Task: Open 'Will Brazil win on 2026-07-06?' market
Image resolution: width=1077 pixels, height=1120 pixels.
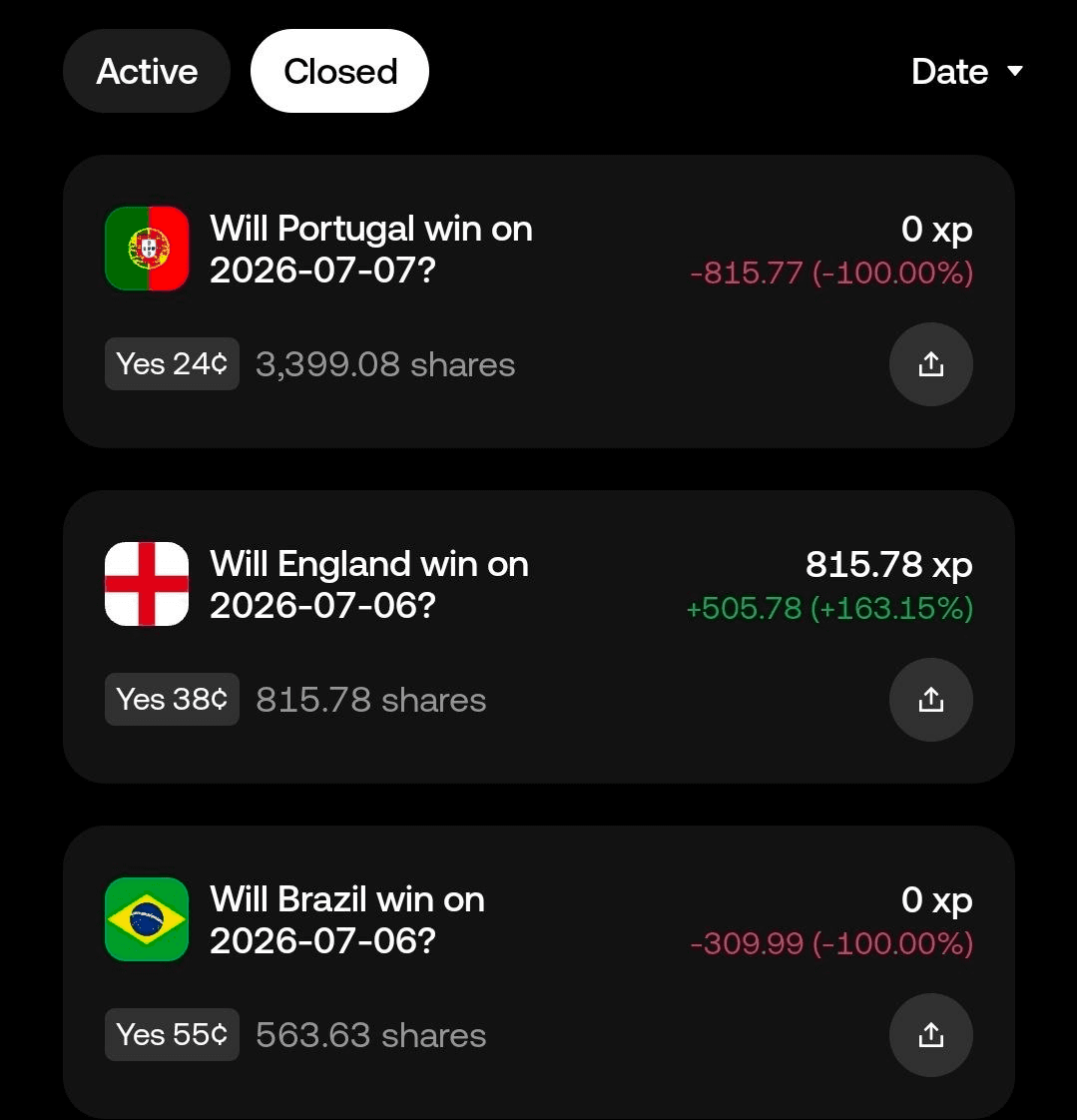Action: tap(347, 919)
